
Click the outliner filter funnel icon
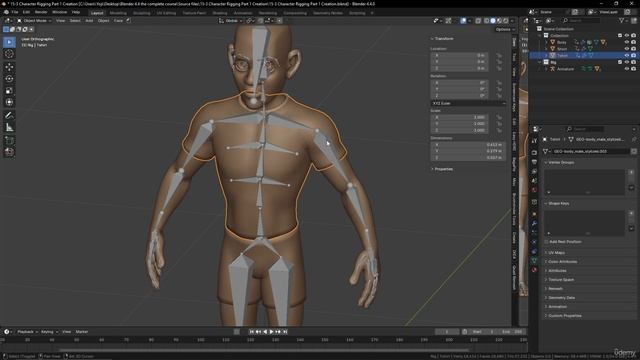coord(622,20)
